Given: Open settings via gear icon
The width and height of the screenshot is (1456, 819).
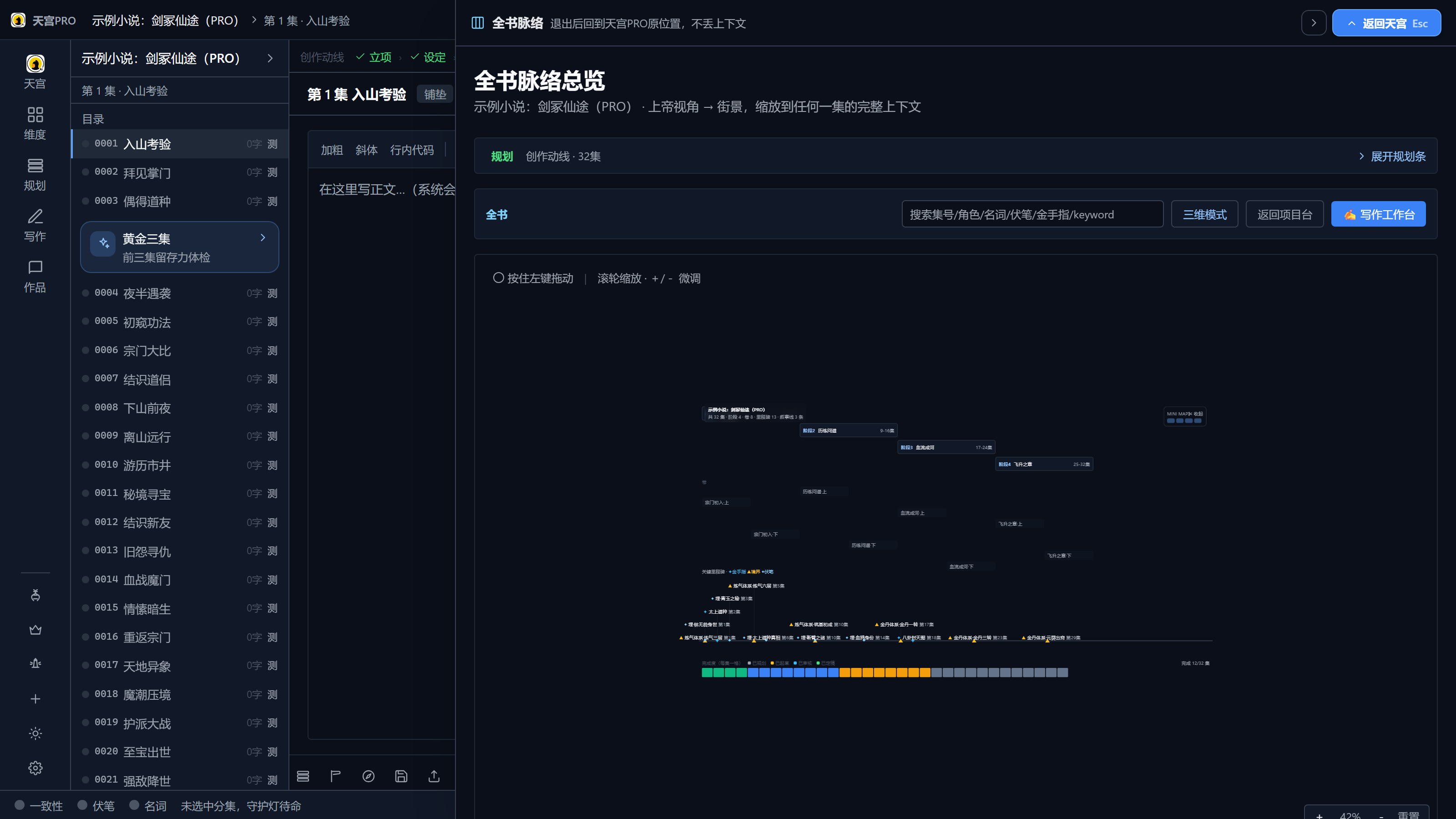Looking at the screenshot, I should (x=35, y=768).
